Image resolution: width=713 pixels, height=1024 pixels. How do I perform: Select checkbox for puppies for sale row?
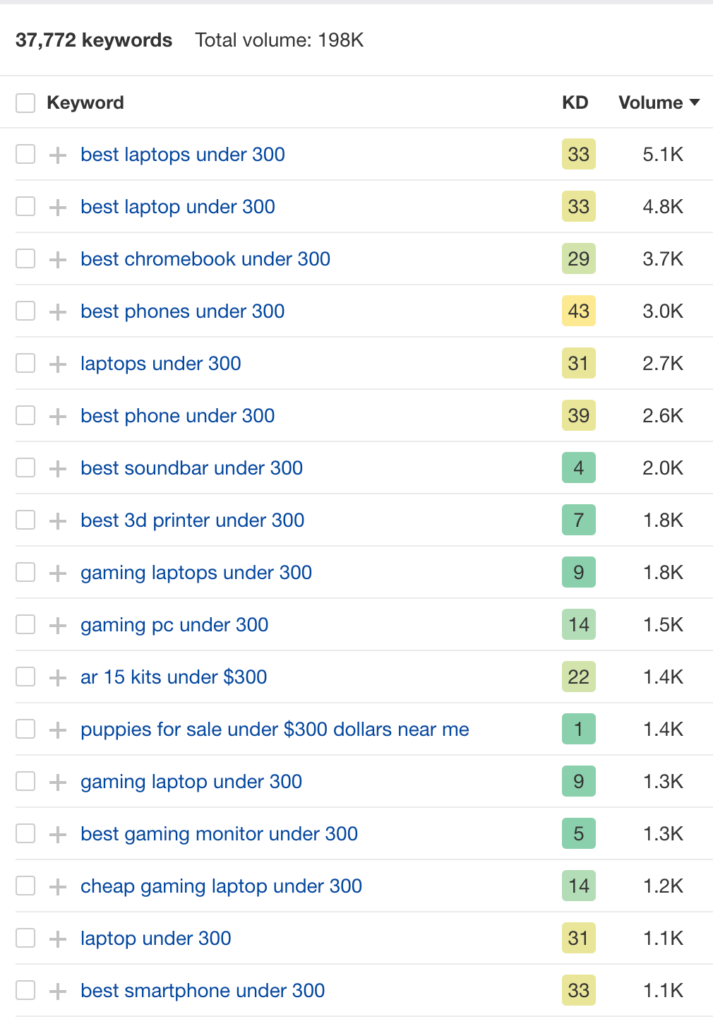[x=25, y=729]
